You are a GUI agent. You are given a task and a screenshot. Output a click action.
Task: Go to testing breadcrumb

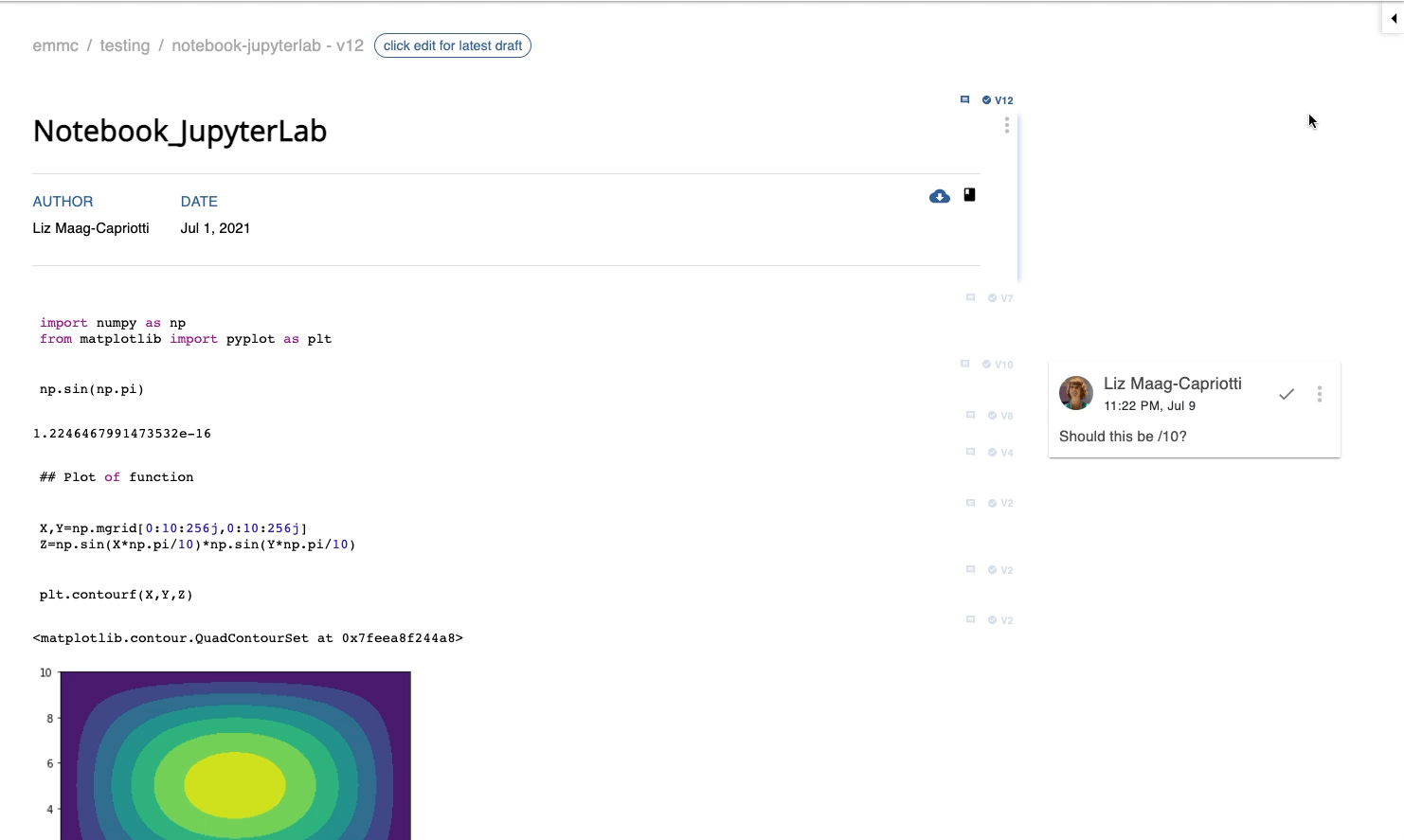tap(125, 45)
